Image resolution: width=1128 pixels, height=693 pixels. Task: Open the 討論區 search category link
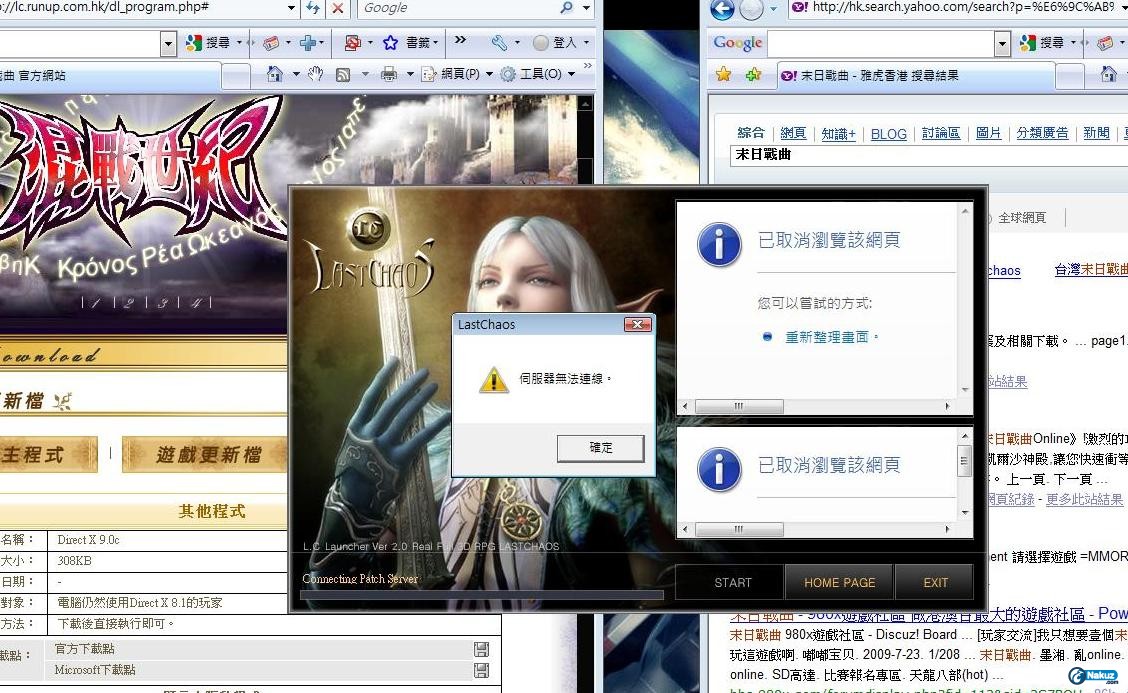941,133
